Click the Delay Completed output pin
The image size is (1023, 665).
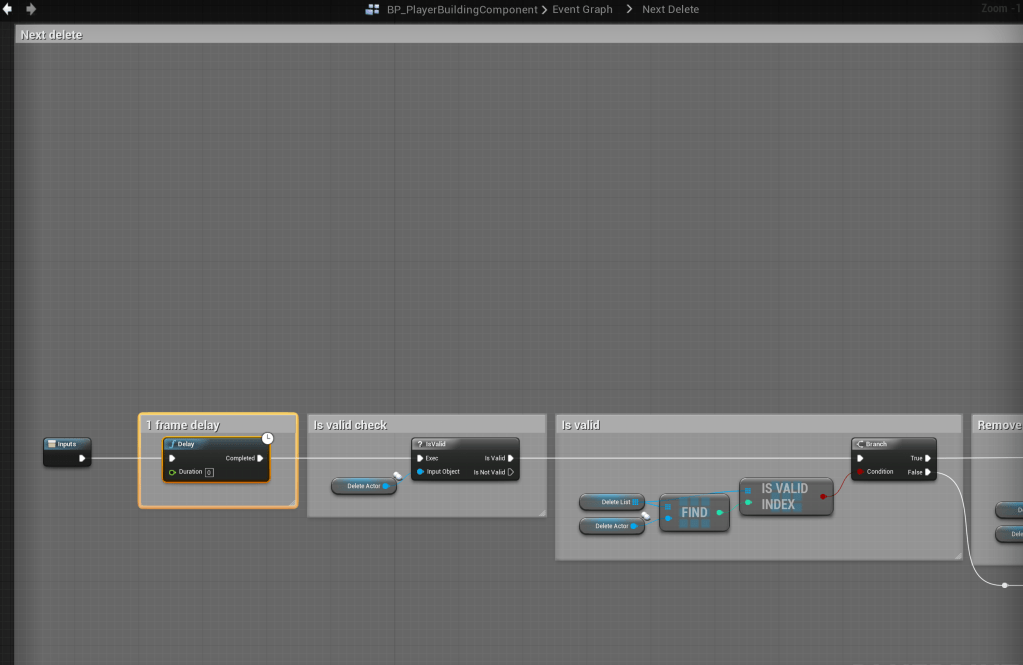click(260, 458)
